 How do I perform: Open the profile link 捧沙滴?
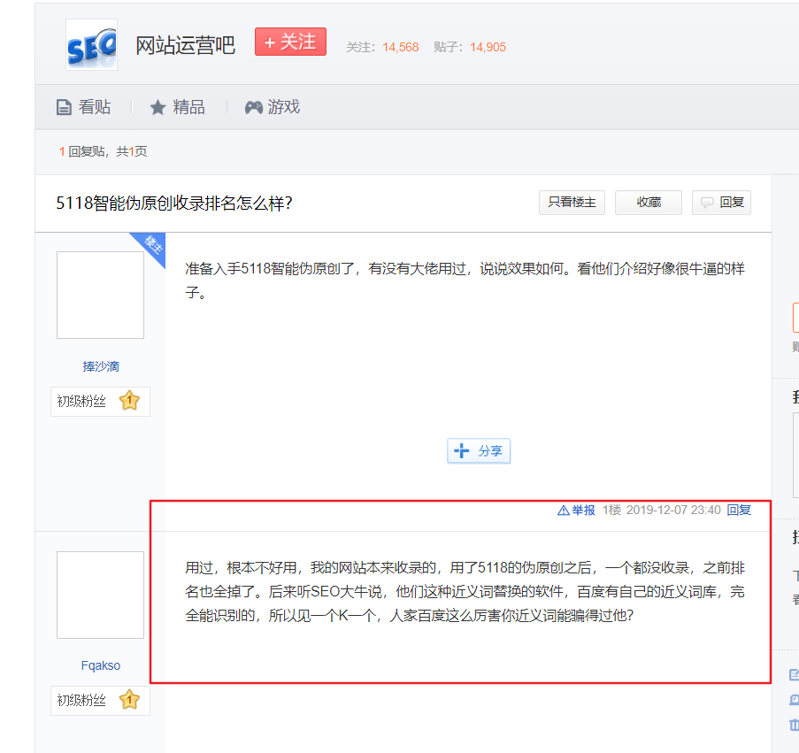pyautogui.click(x=101, y=366)
